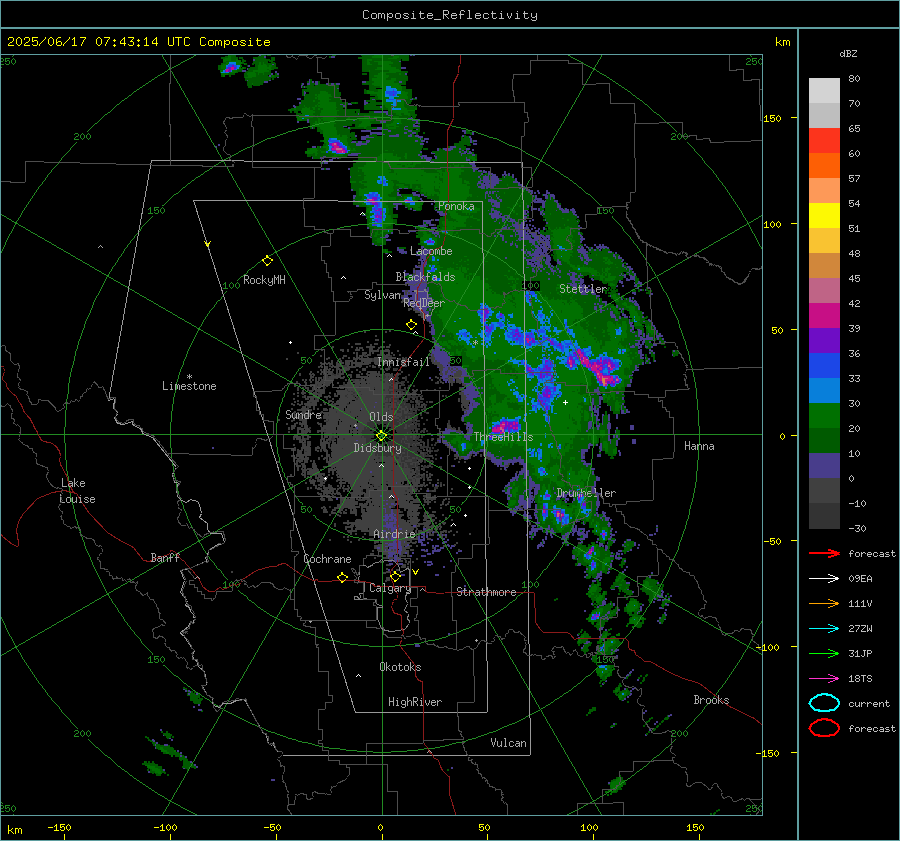Click the yellow diamond marker near Cochrane

(342, 577)
